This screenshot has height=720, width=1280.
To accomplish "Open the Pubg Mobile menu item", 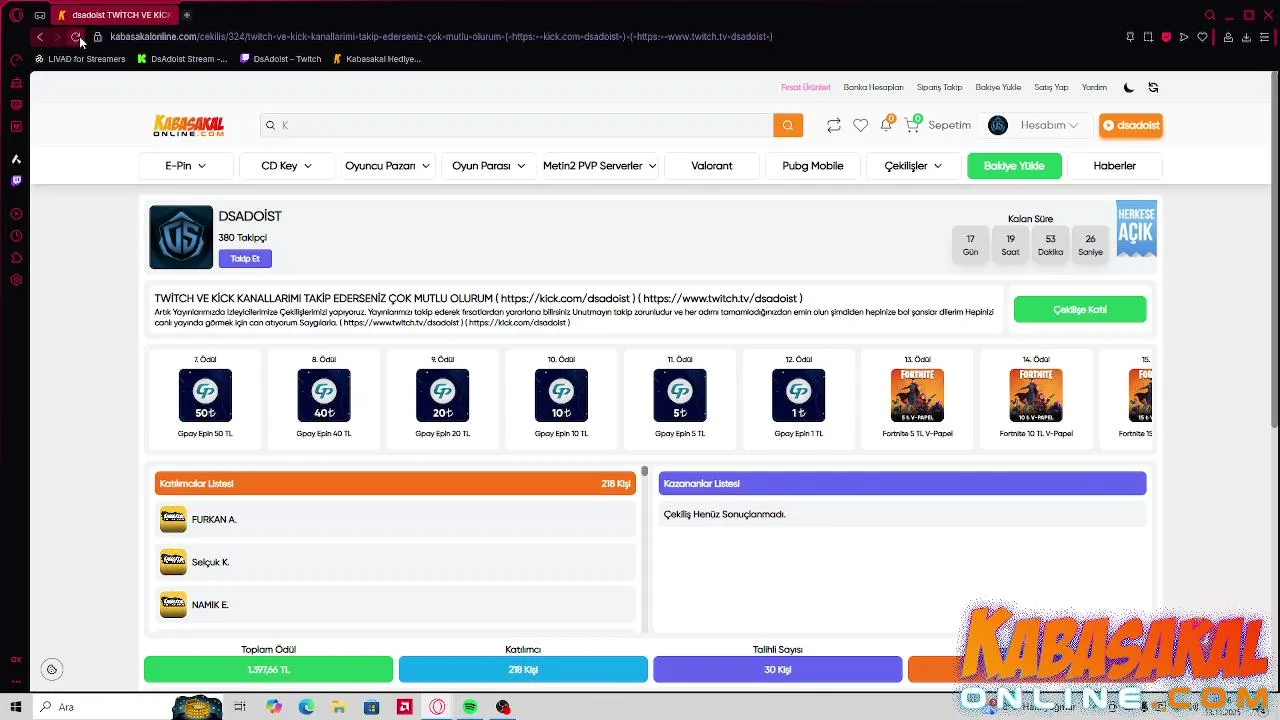I will point(813,166).
